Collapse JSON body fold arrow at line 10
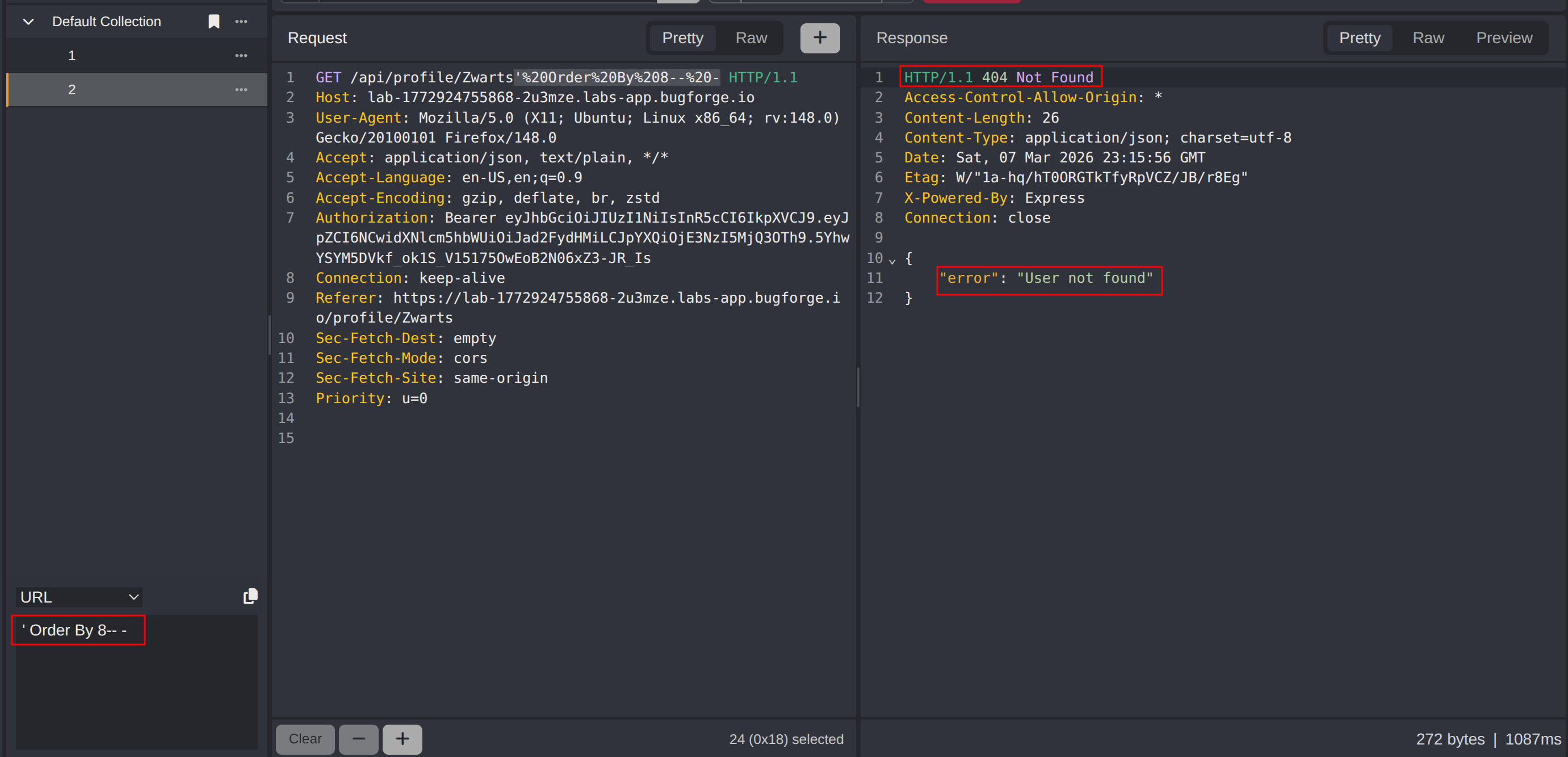The height and width of the screenshot is (757, 1568). (892, 260)
